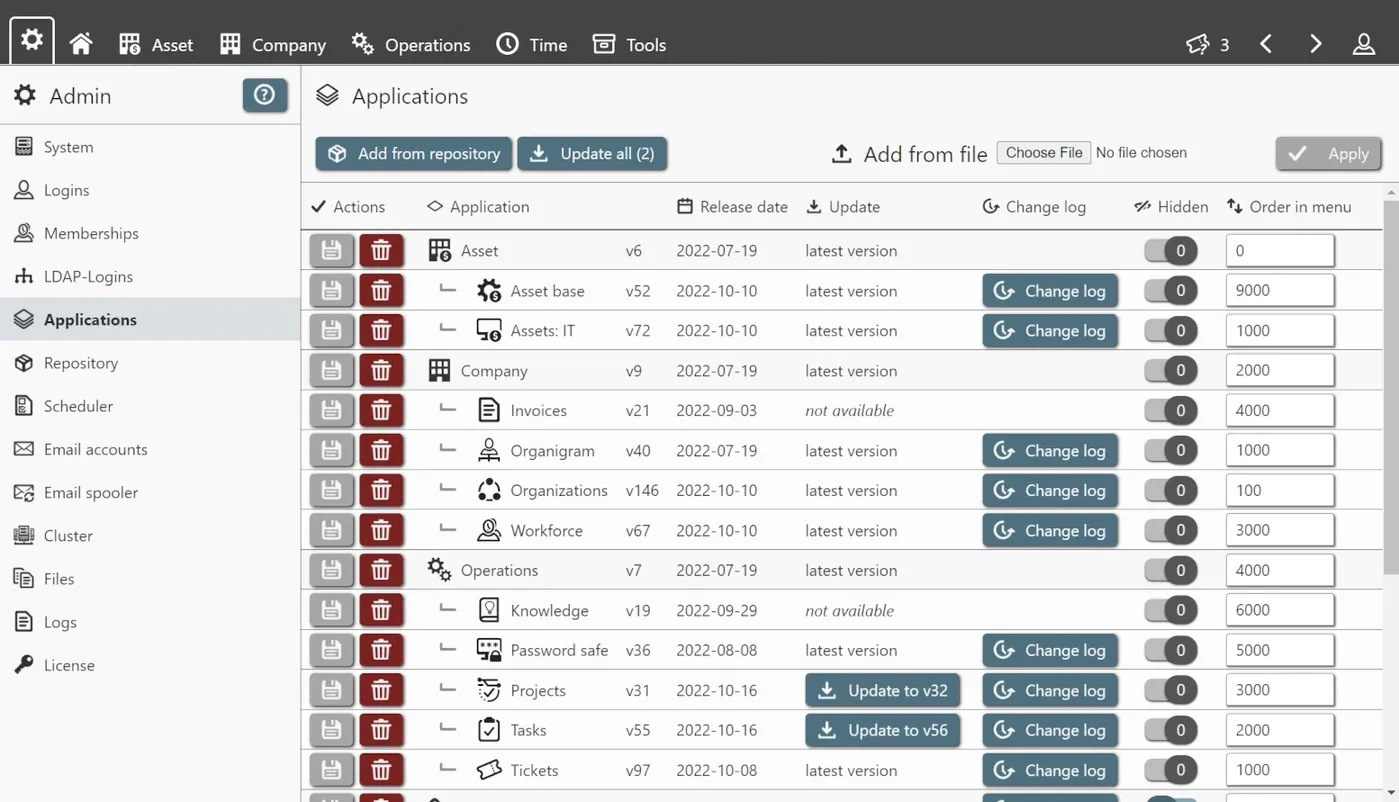Image resolution: width=1399 pixels, height=802 pixels.
Task: Open the Company menu in top bar
Action: (x=273, y=44)
